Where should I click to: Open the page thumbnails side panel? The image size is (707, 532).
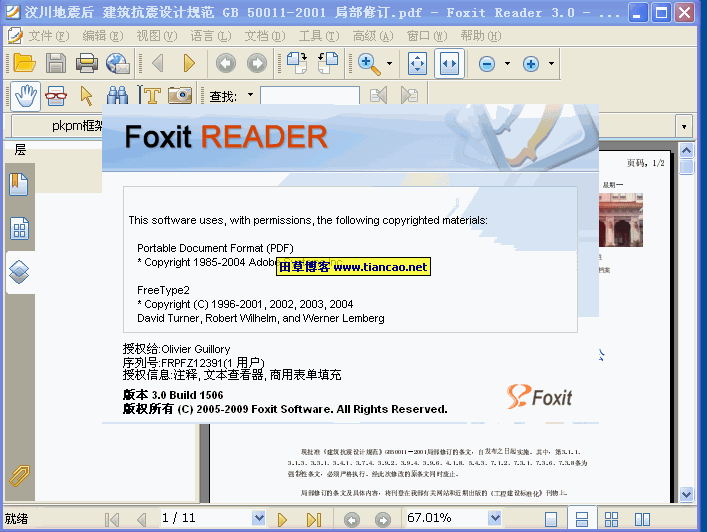coord(19,229)
